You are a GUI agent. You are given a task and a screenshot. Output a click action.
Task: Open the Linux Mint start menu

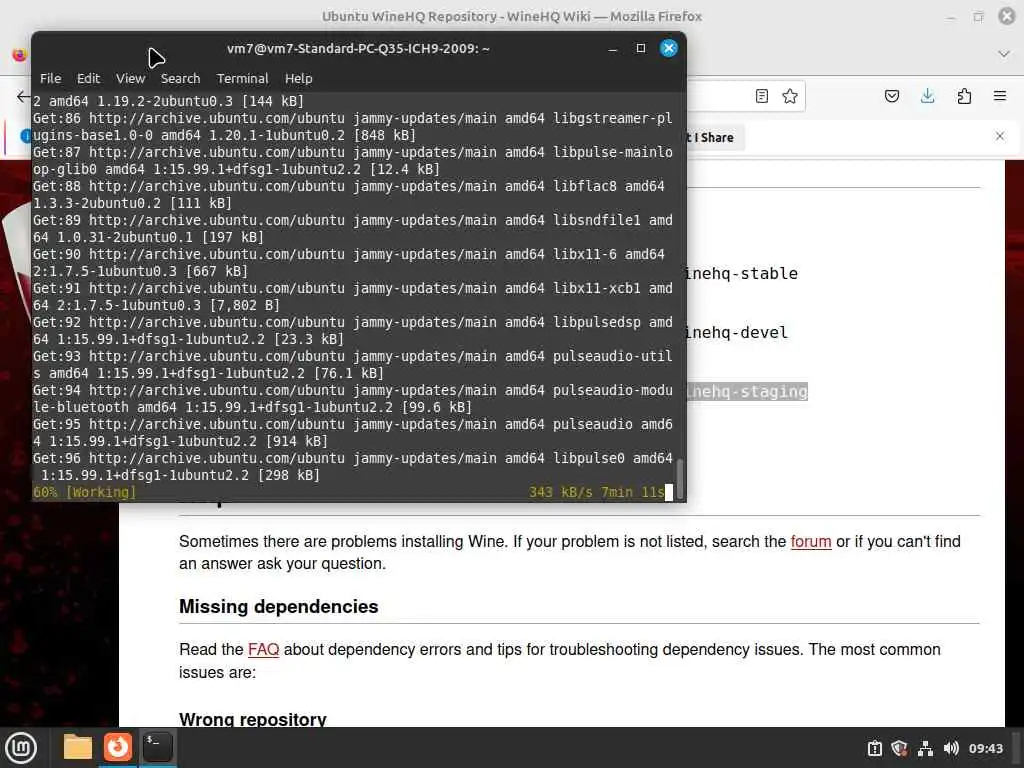(21, 747)
